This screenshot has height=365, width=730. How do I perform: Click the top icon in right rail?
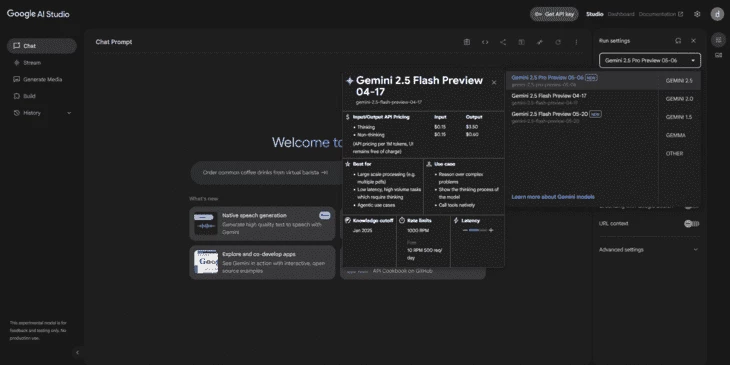718,40
